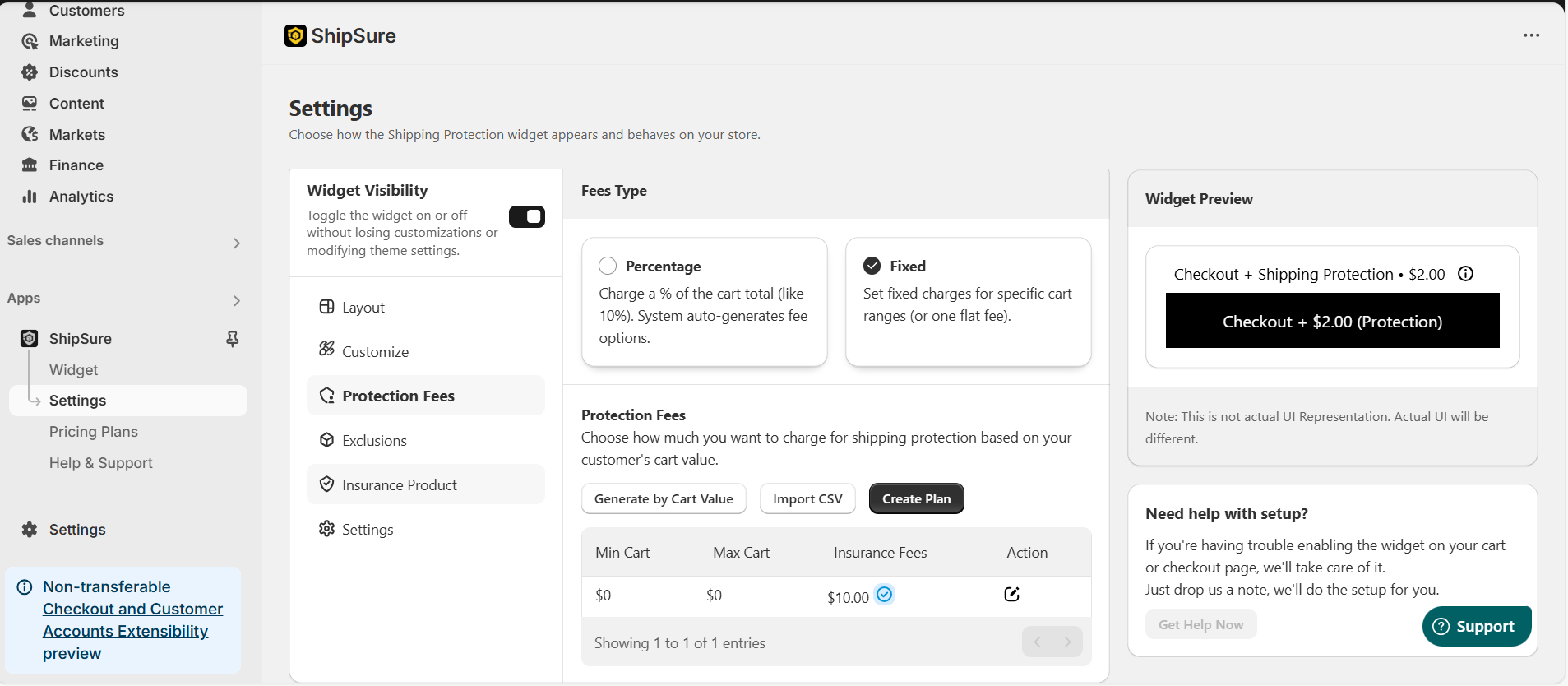Open the three-dot more options menu

1531,35
